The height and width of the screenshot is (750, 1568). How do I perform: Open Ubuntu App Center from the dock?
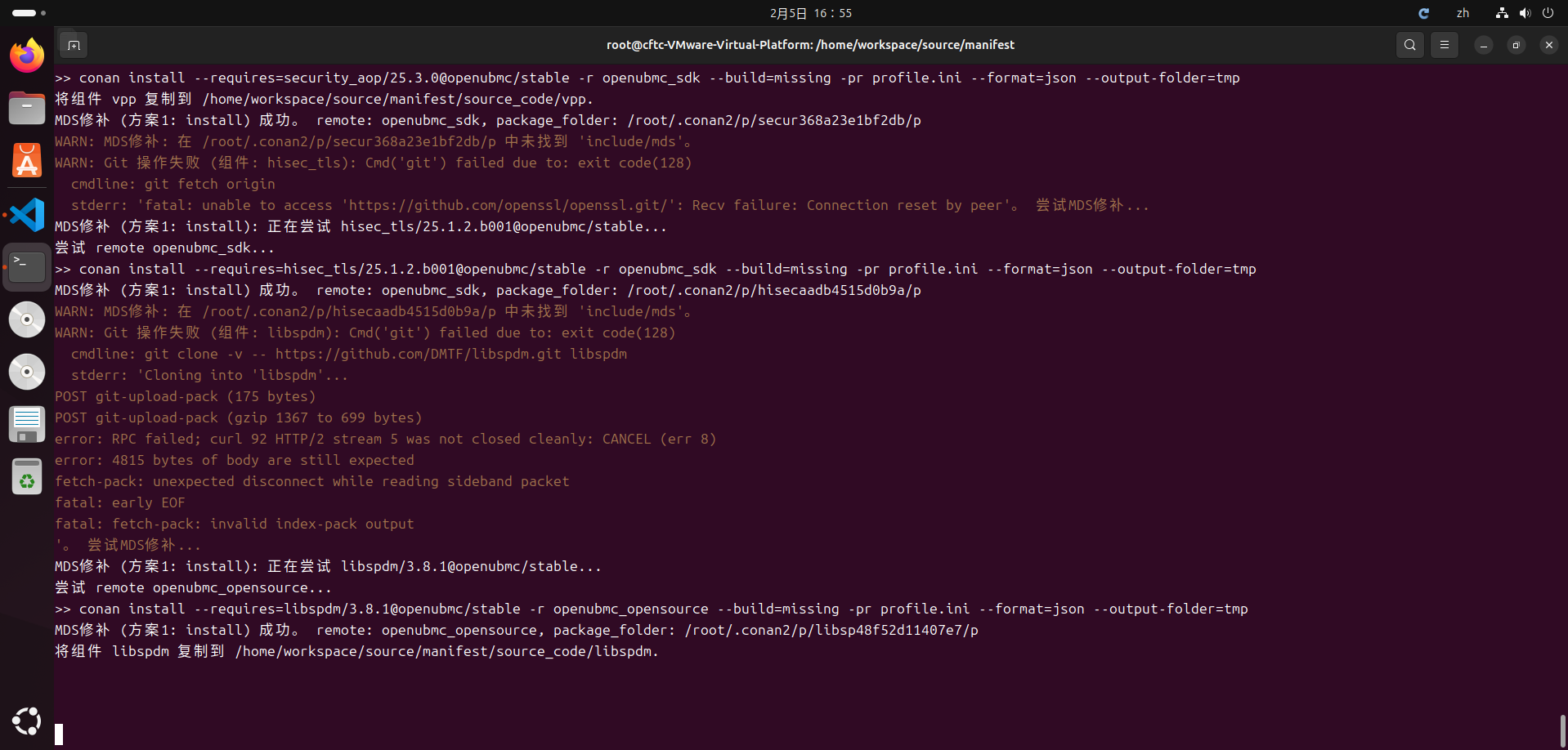[27, 161]
